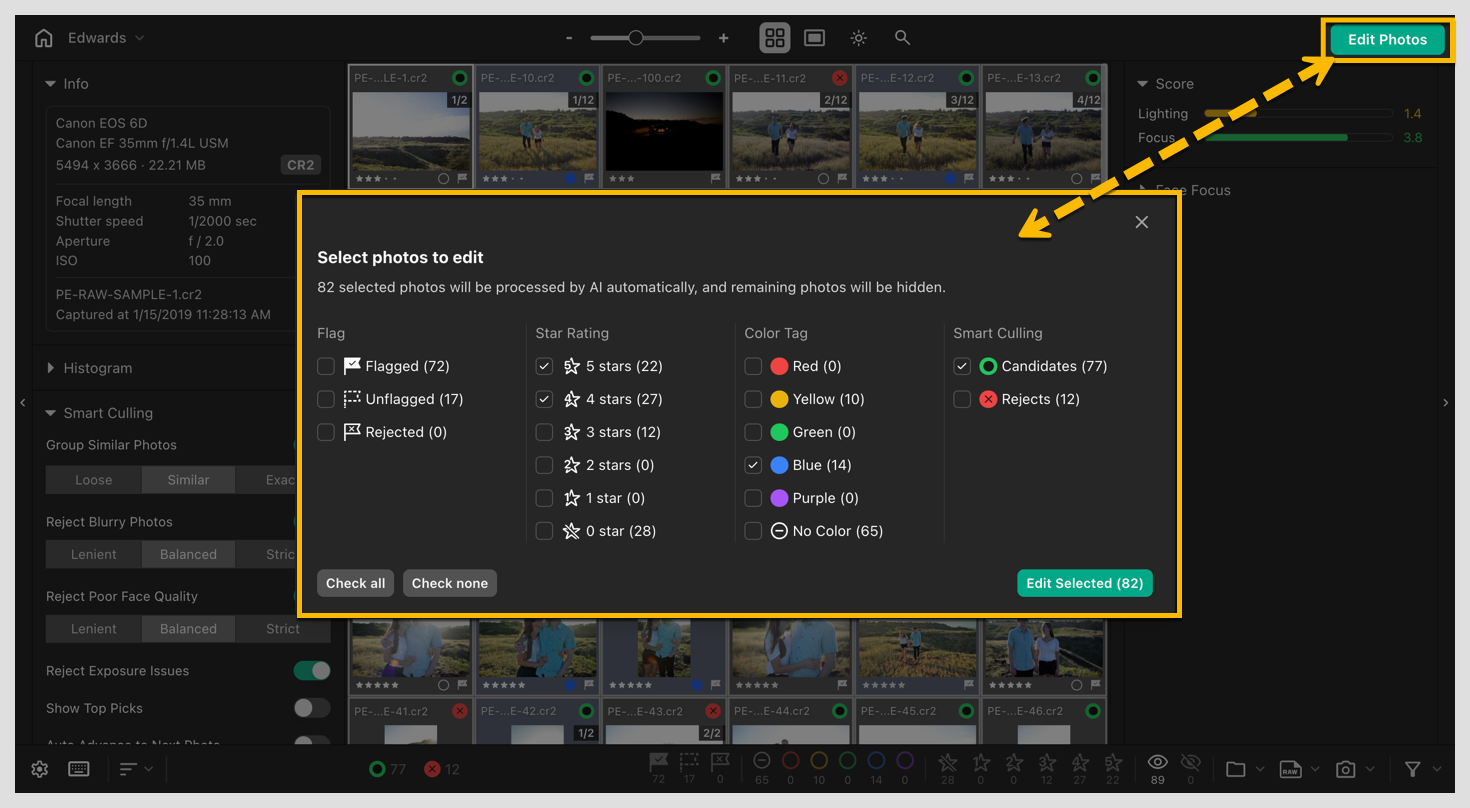This screenshot has height=808, width=1470.
Task: Open the filter funnel dropdown
Action: pos(1422,769)
